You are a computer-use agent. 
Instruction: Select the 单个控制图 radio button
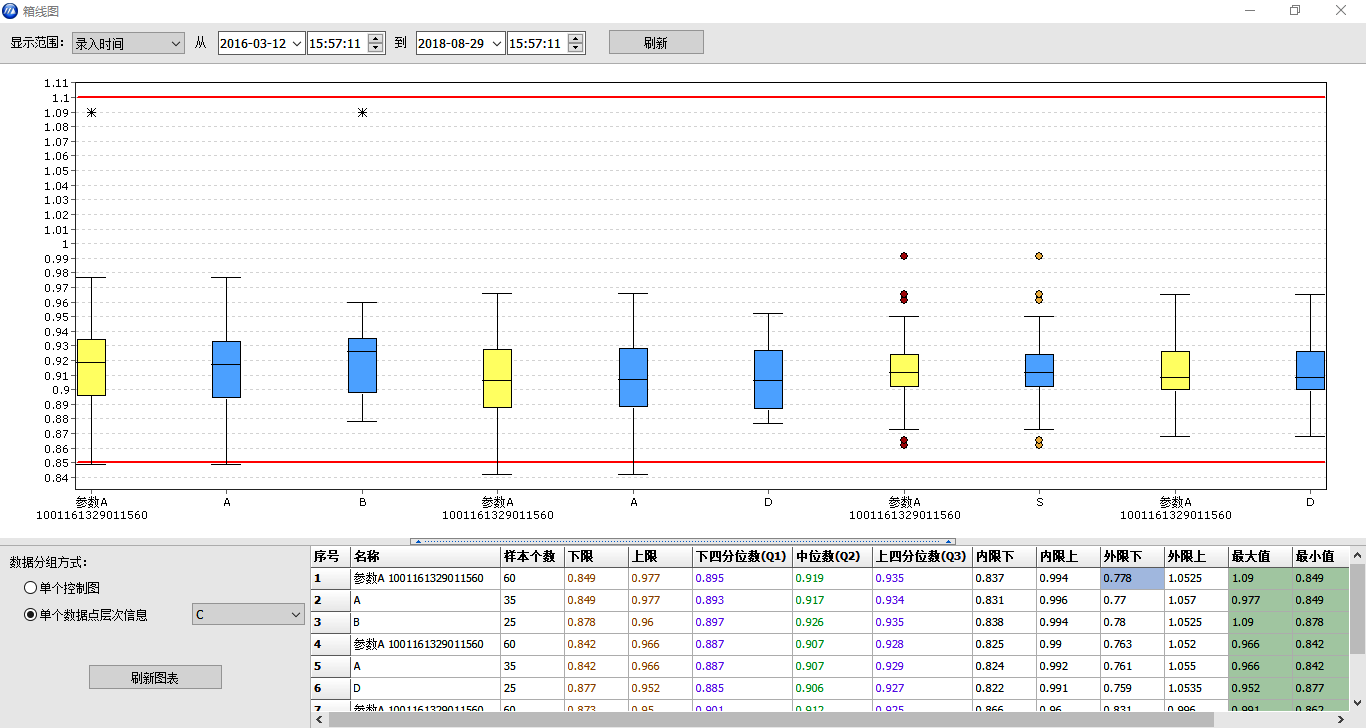click(31, 588)
